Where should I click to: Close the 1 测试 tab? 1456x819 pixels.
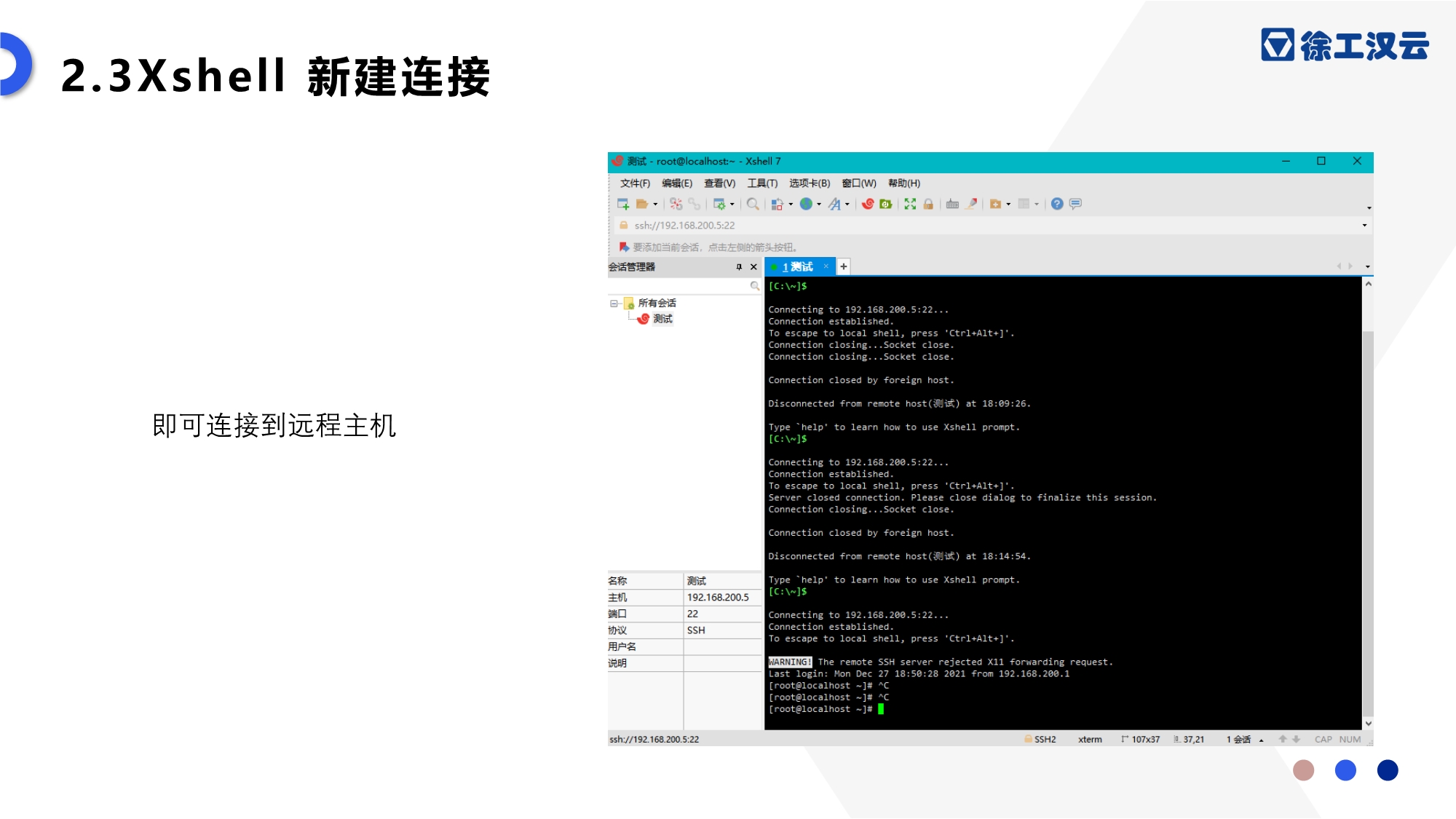[826, 266]
